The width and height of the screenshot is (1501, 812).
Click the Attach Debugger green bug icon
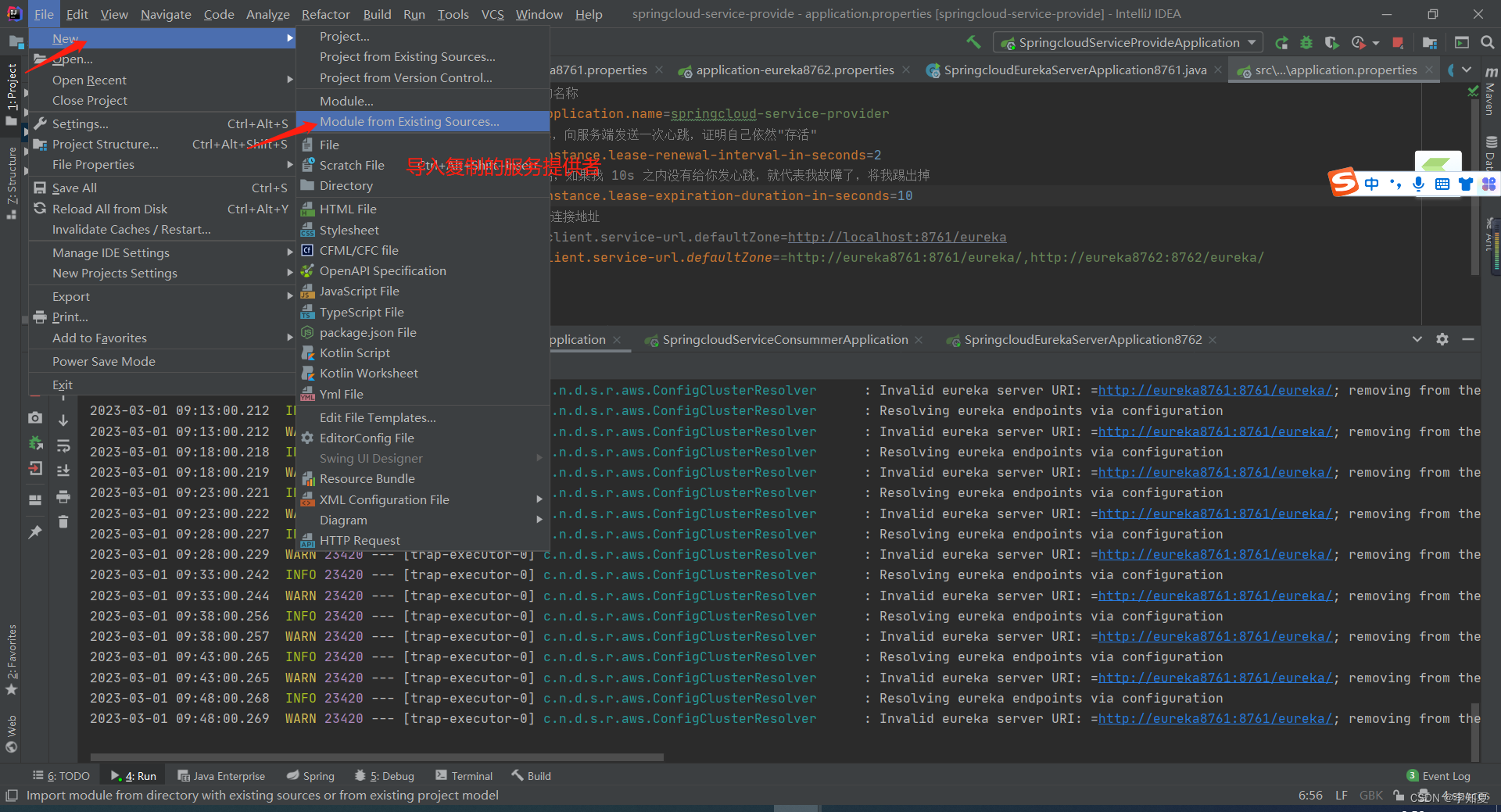point(35,443)
